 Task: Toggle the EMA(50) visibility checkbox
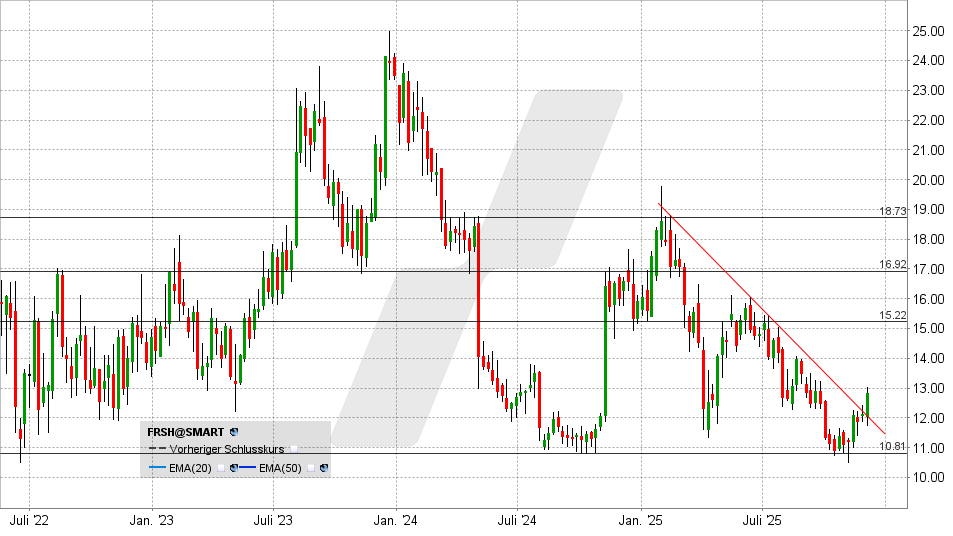(311, 468)
